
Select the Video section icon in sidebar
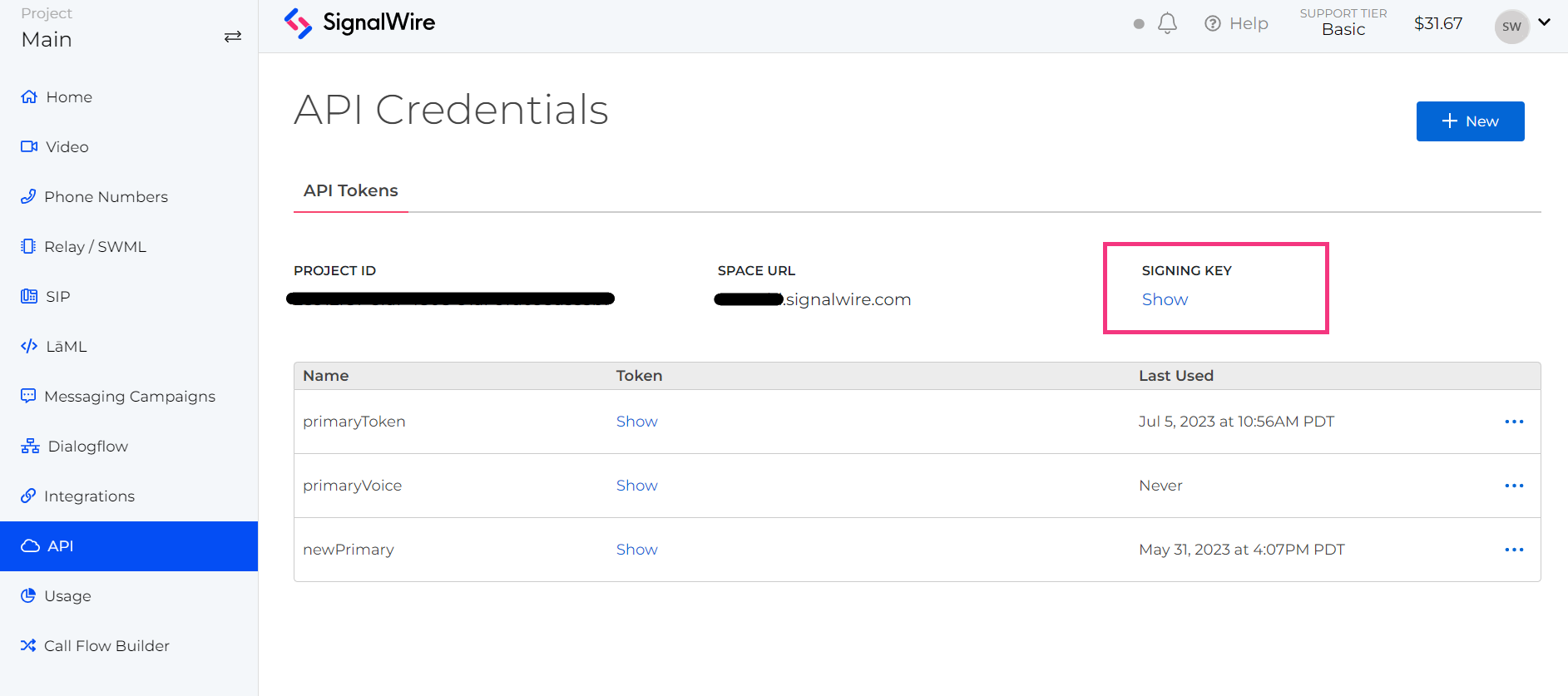point(29,146)
